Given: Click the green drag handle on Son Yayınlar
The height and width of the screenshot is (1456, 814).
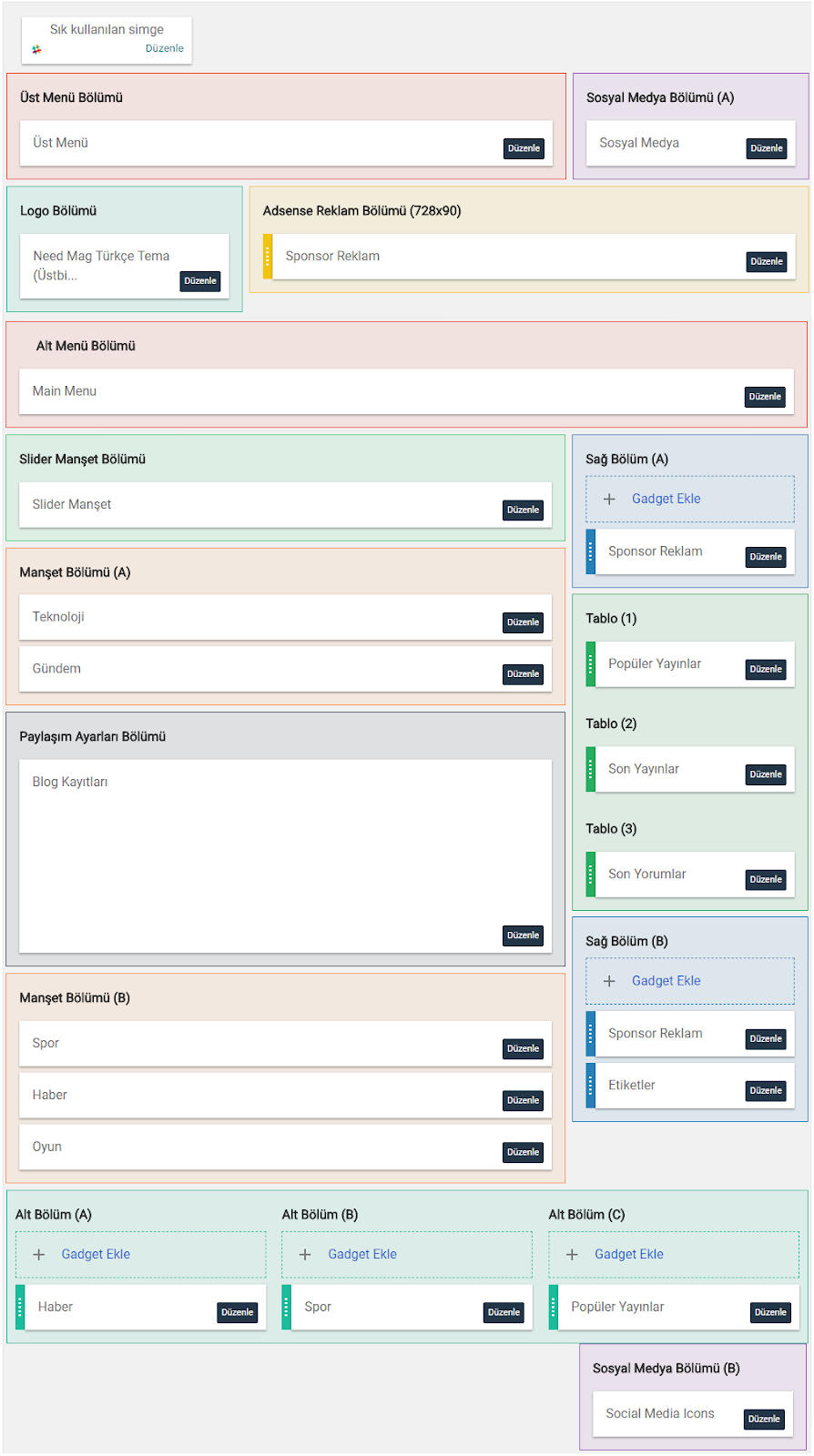Looking at the screenshot, I should [x=591, y=769].
